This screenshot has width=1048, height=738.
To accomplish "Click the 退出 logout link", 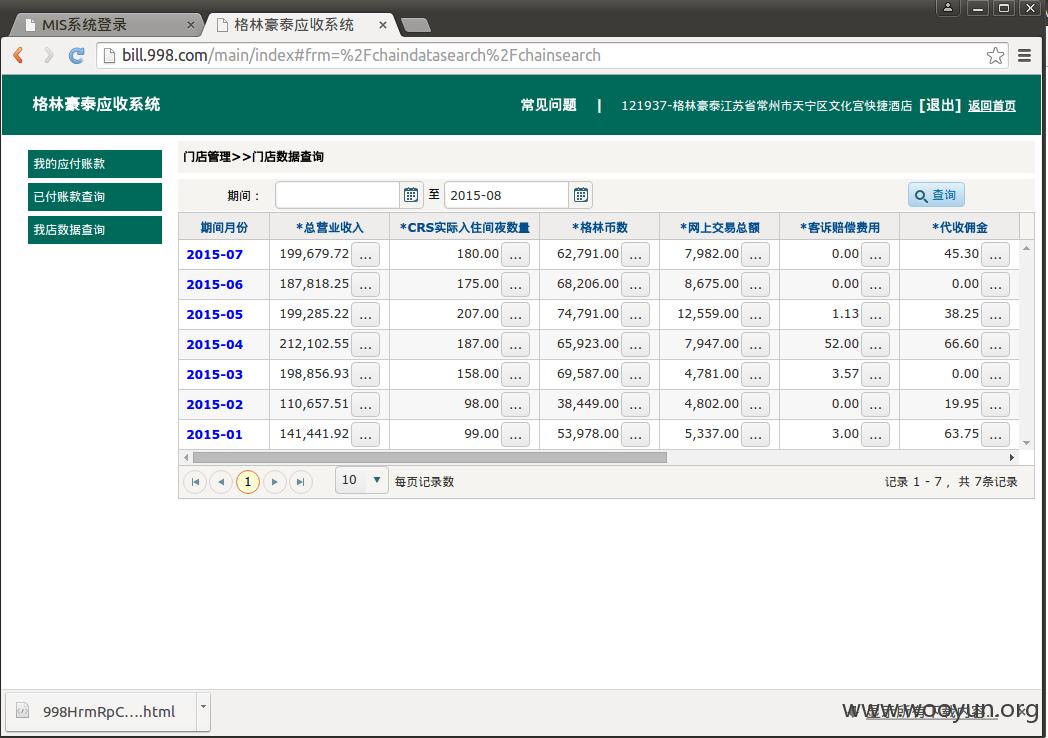I will [940, 106].
